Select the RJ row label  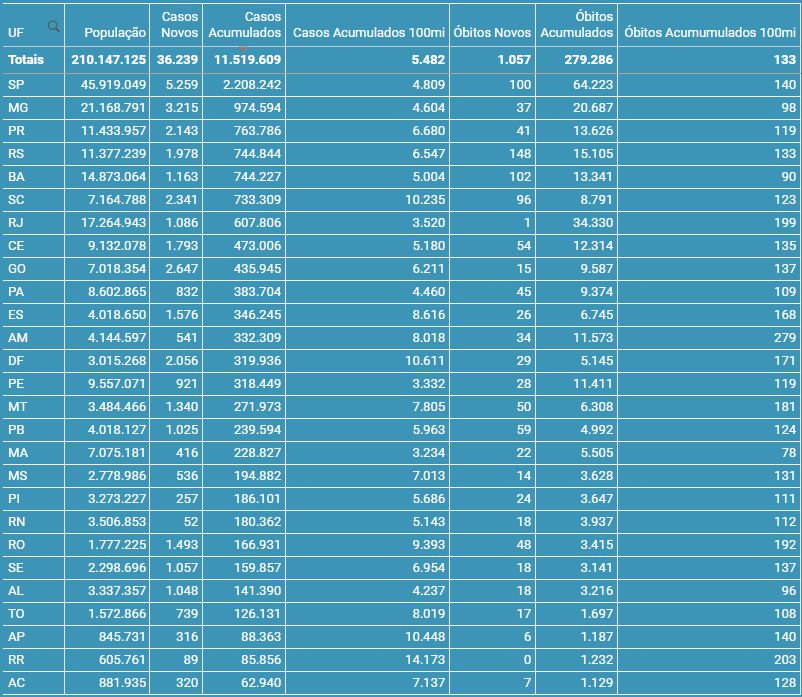pyautogui.click(x=16, y=223)
